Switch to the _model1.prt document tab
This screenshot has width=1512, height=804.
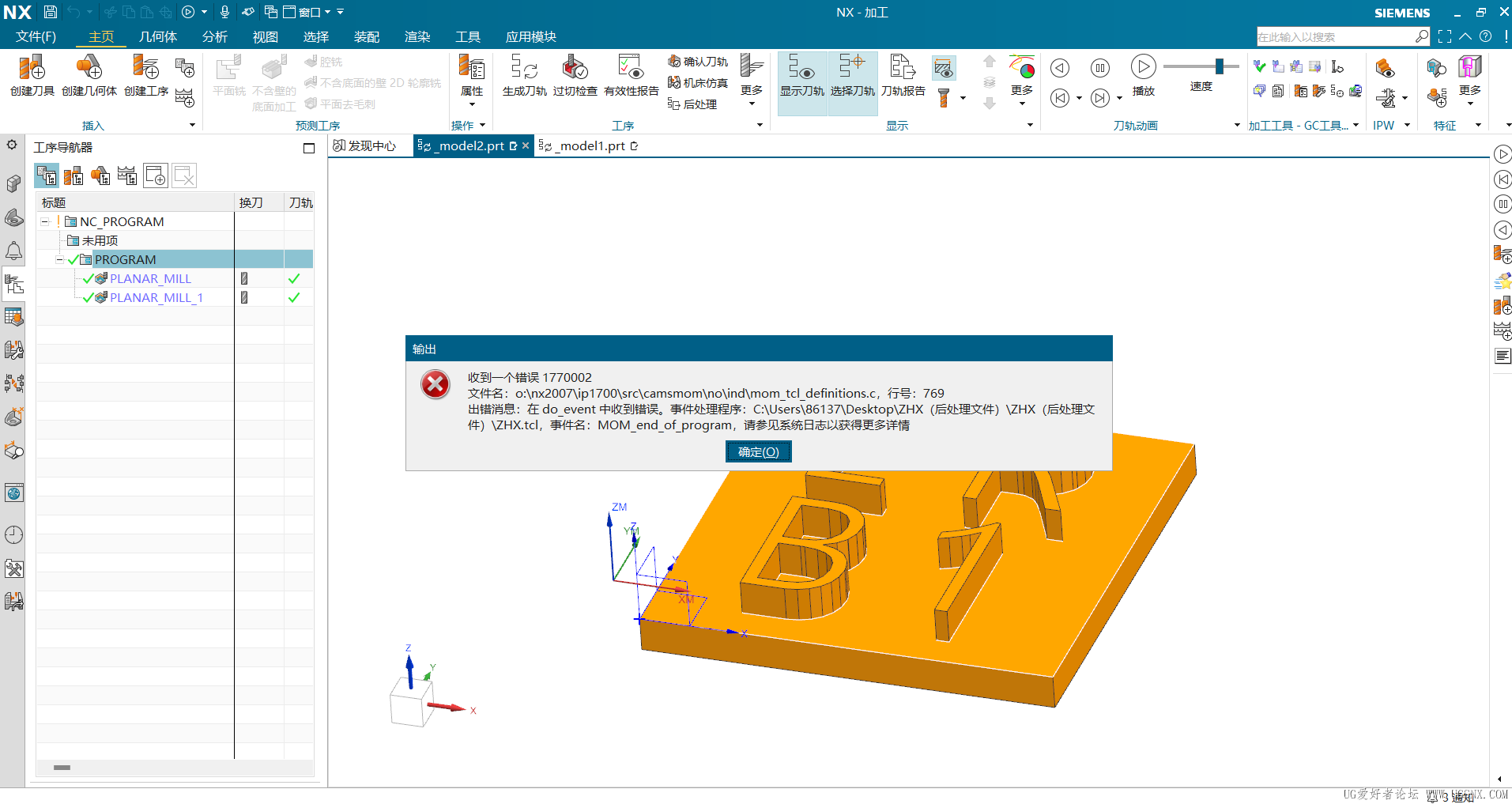[x=590, y=145]
